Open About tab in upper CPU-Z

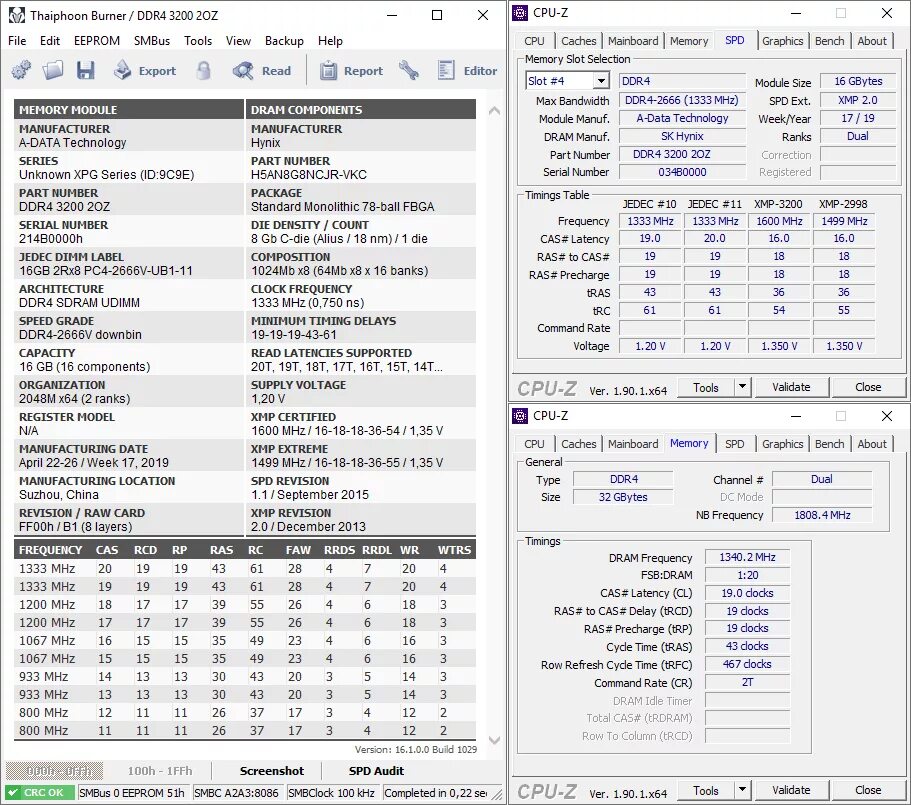click(x=871, y=41)
